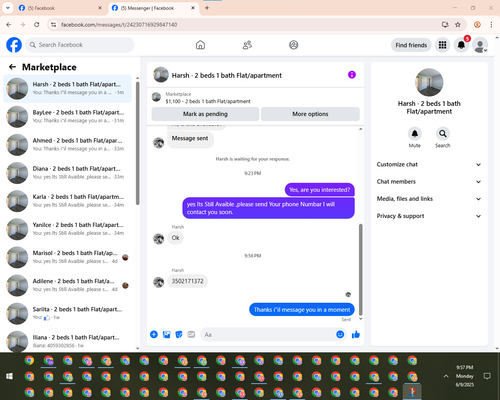Open Yanilce conversation in list

(67, 229)
